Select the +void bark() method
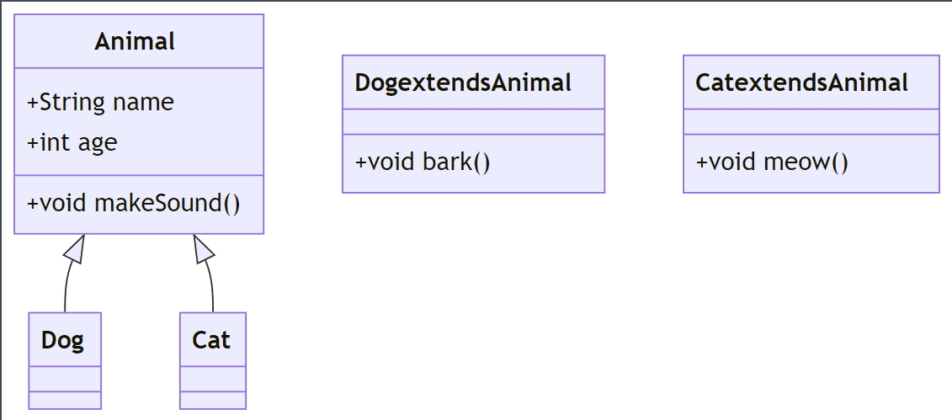 point(423,162)
